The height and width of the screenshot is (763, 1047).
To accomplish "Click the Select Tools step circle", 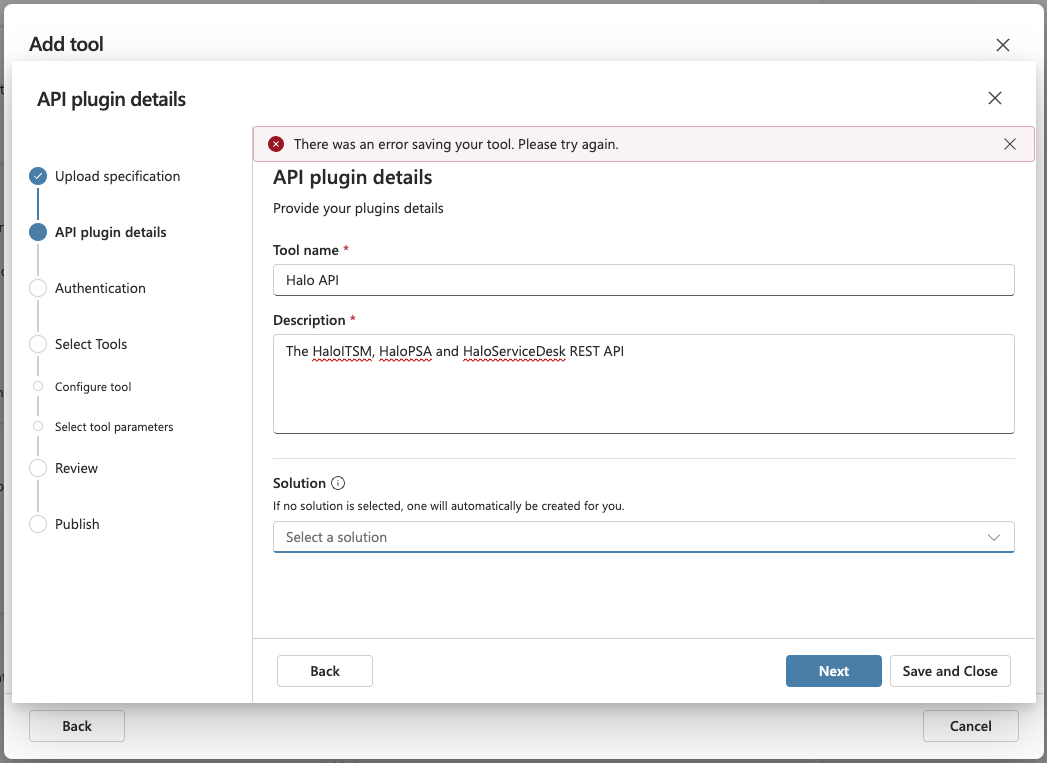I will pyautogui.click(x=38, y=344).
